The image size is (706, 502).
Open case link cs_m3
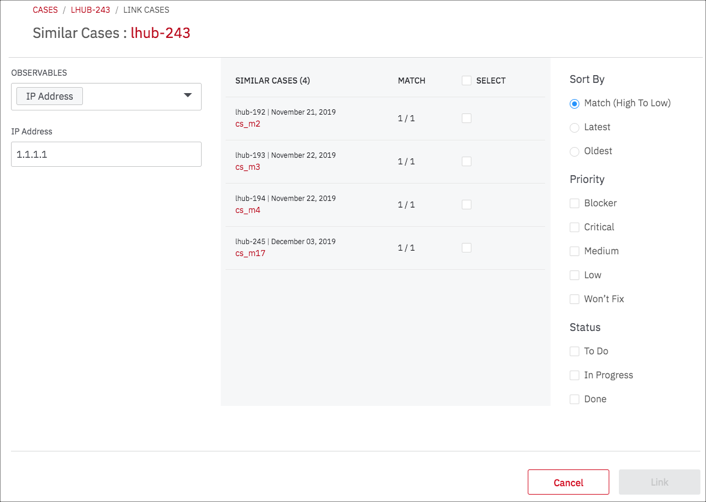248,167
